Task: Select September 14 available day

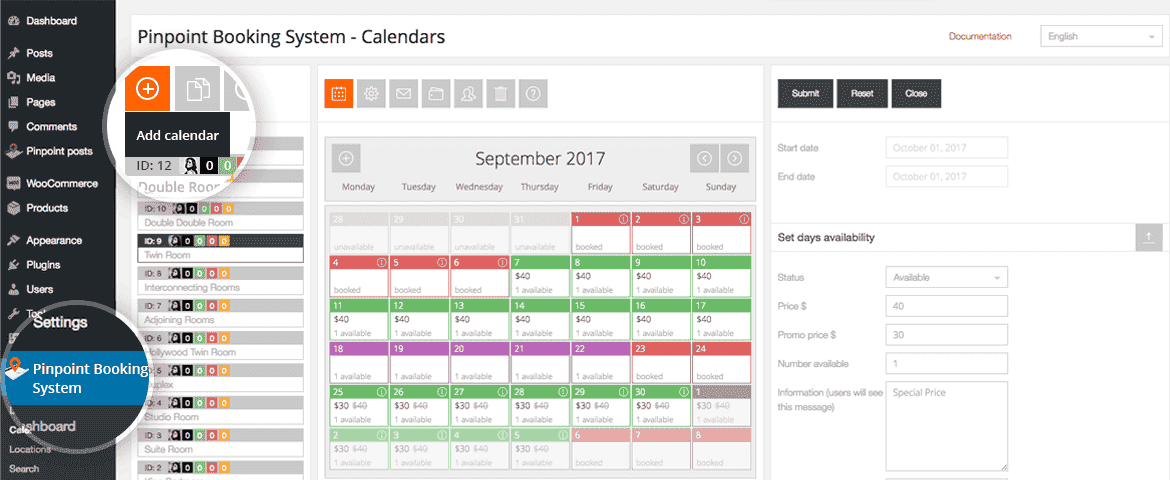Action: [x=540, y=320]
